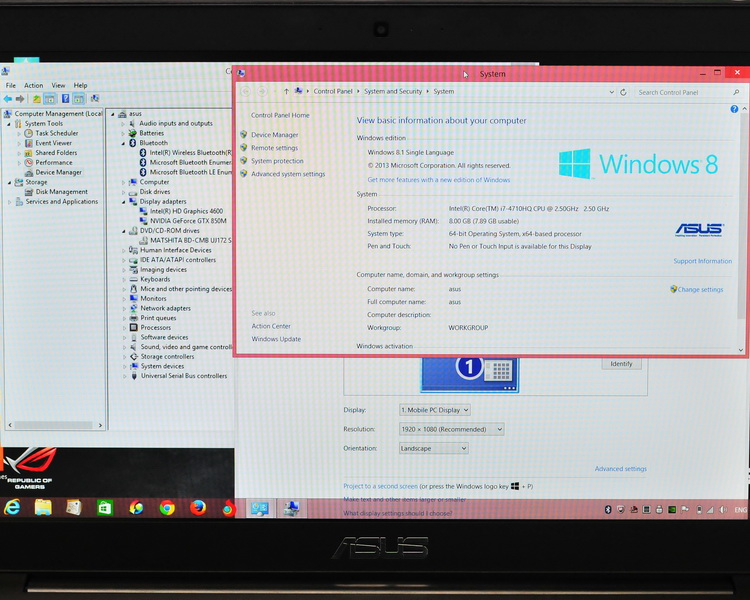Click Get more features with new edition link
The height and width of the screenshot is (600, 750).
tap(439, 180)
